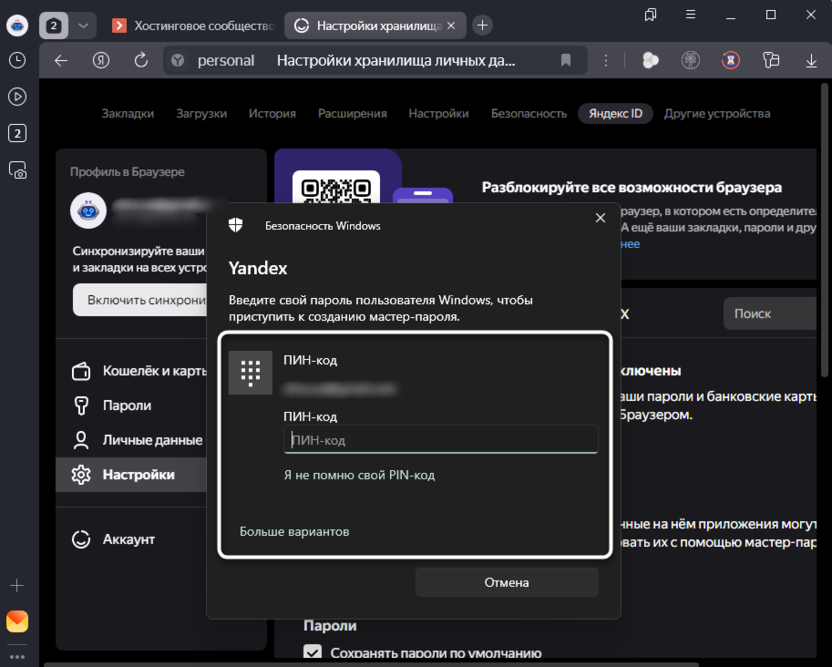Screen dimensions: 832x667
Task: Click the page vertical scrollbar
Action: coord(824,230)
